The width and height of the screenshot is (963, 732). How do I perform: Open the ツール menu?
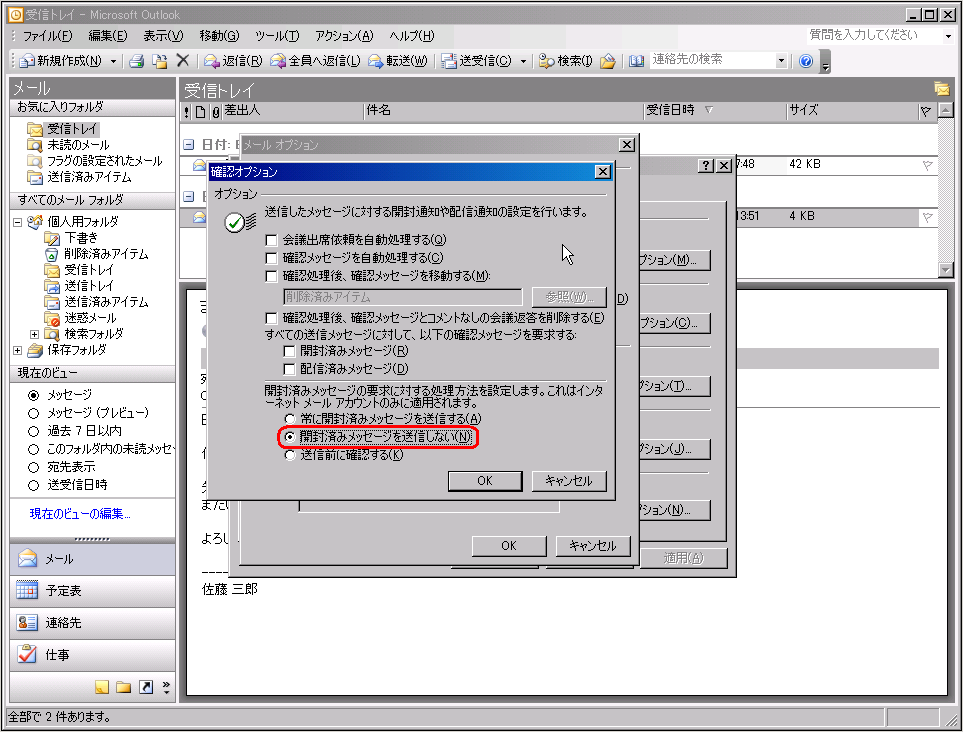click(x=277, y=36)
